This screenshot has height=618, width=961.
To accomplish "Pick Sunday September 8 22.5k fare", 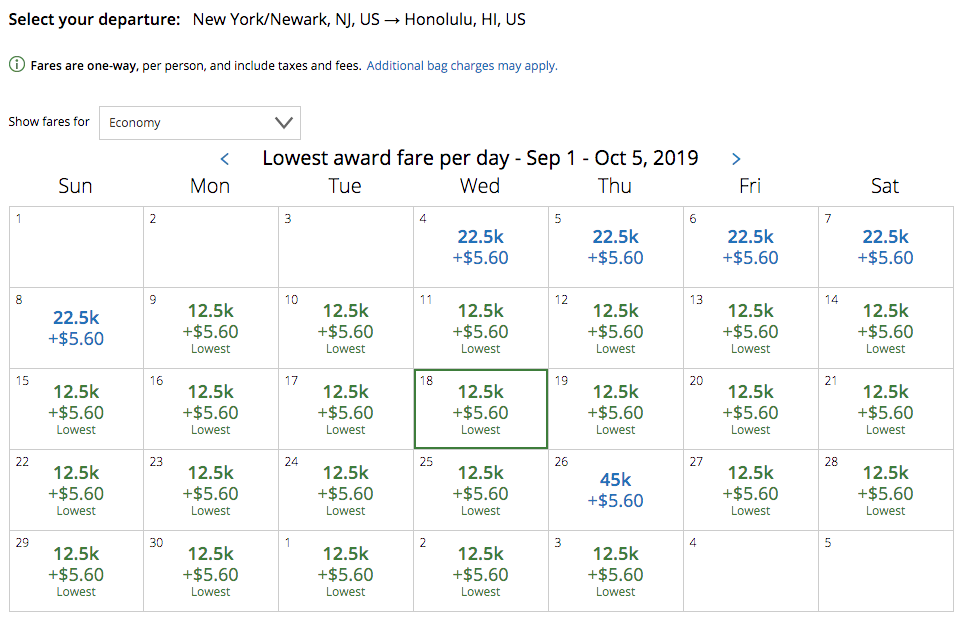I will (76, 328).
